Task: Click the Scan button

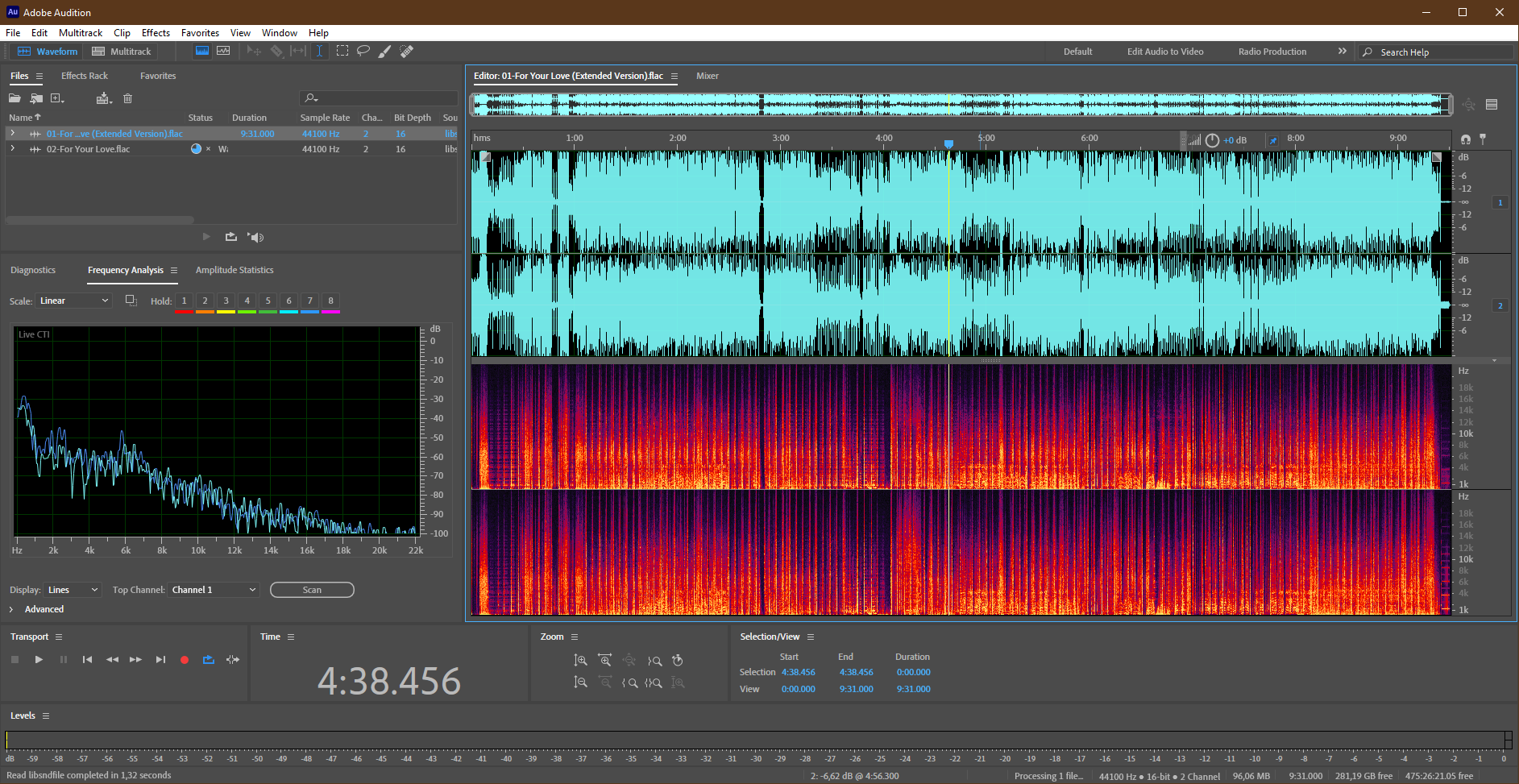Action: [312, 590]
